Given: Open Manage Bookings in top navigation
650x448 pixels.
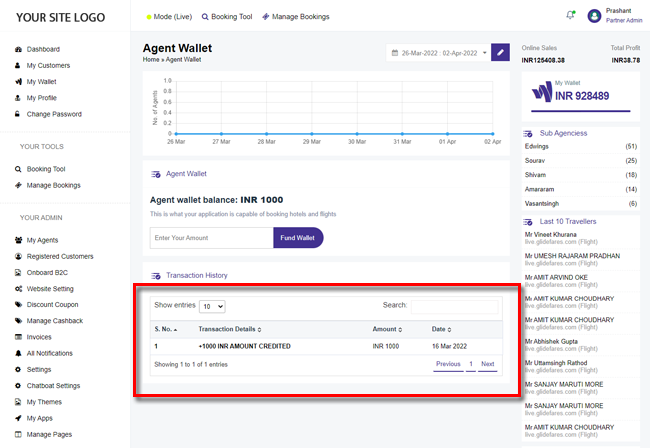Looking at the screenshot, I should click(x=297, y=17).
